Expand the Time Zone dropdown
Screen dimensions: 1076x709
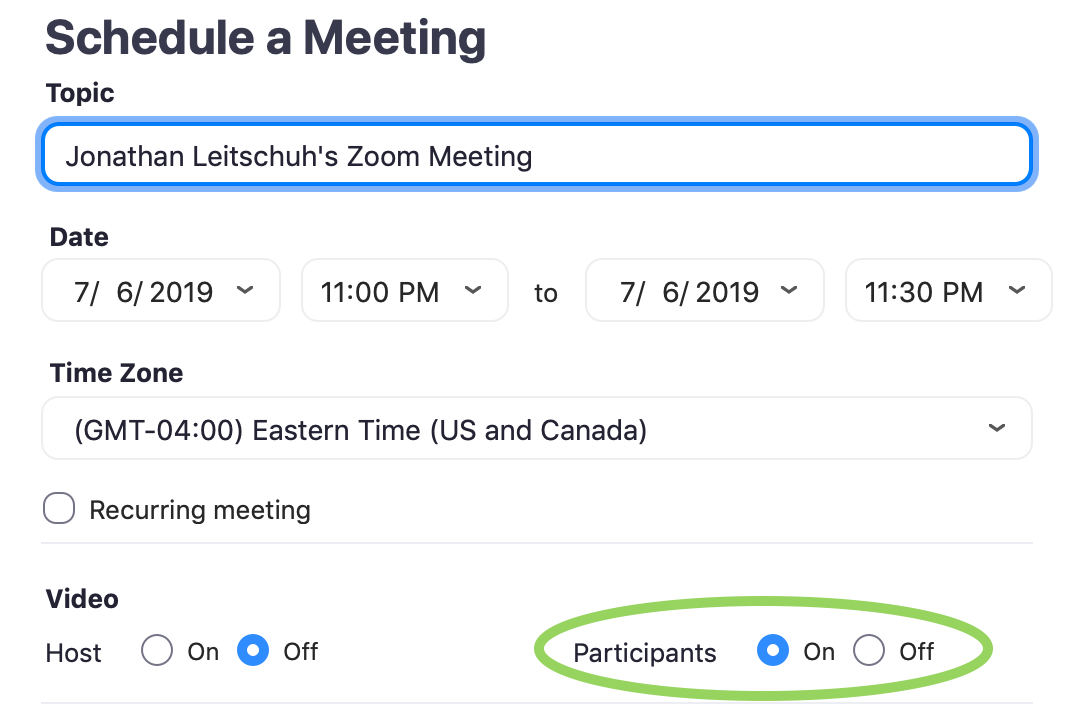pos(537,428)
